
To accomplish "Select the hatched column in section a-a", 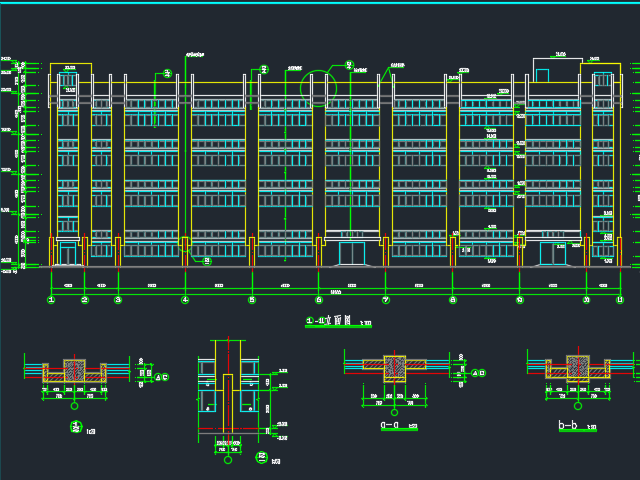I will [x=394, y=368].
